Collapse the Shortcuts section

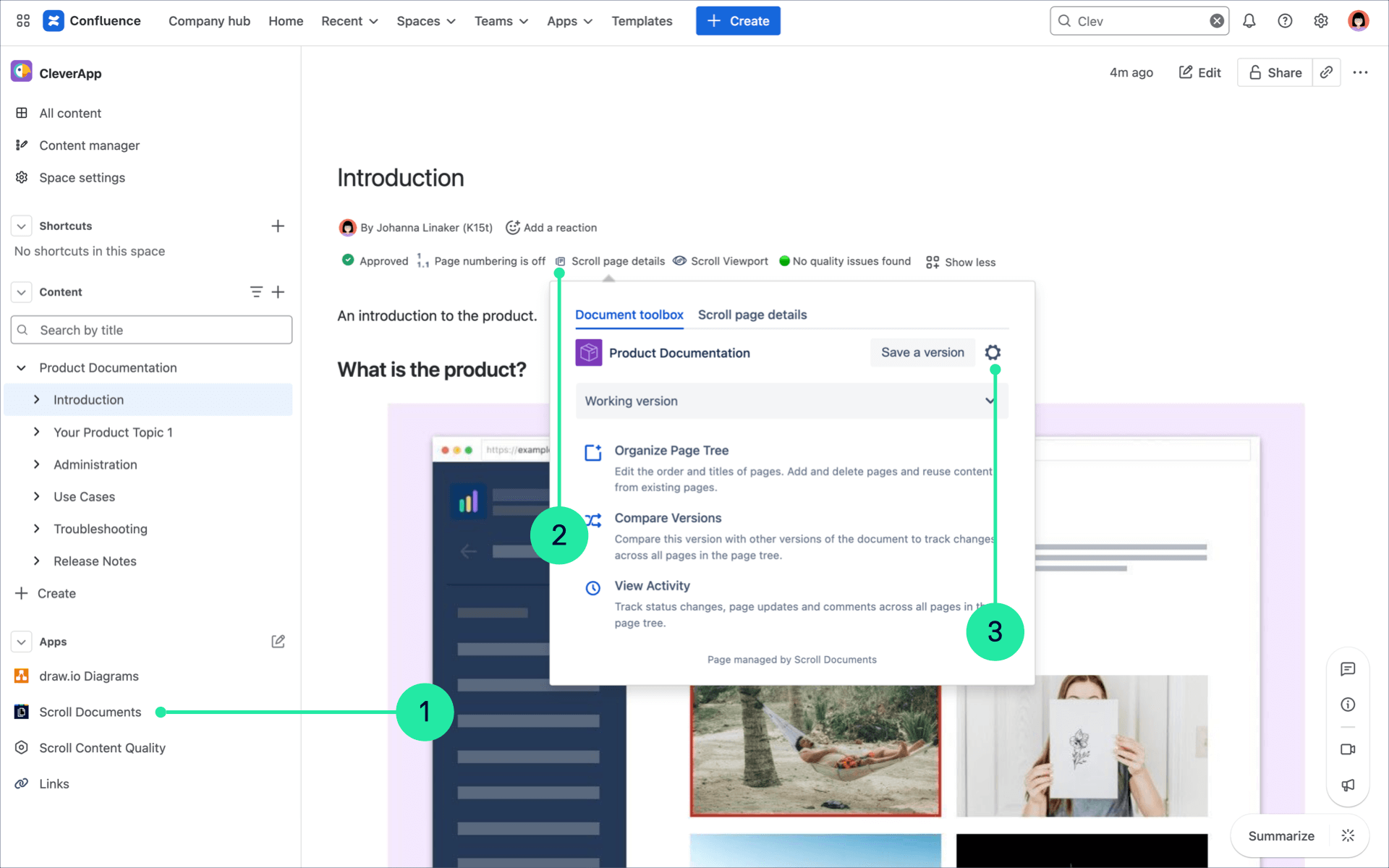tap(21, 226)
